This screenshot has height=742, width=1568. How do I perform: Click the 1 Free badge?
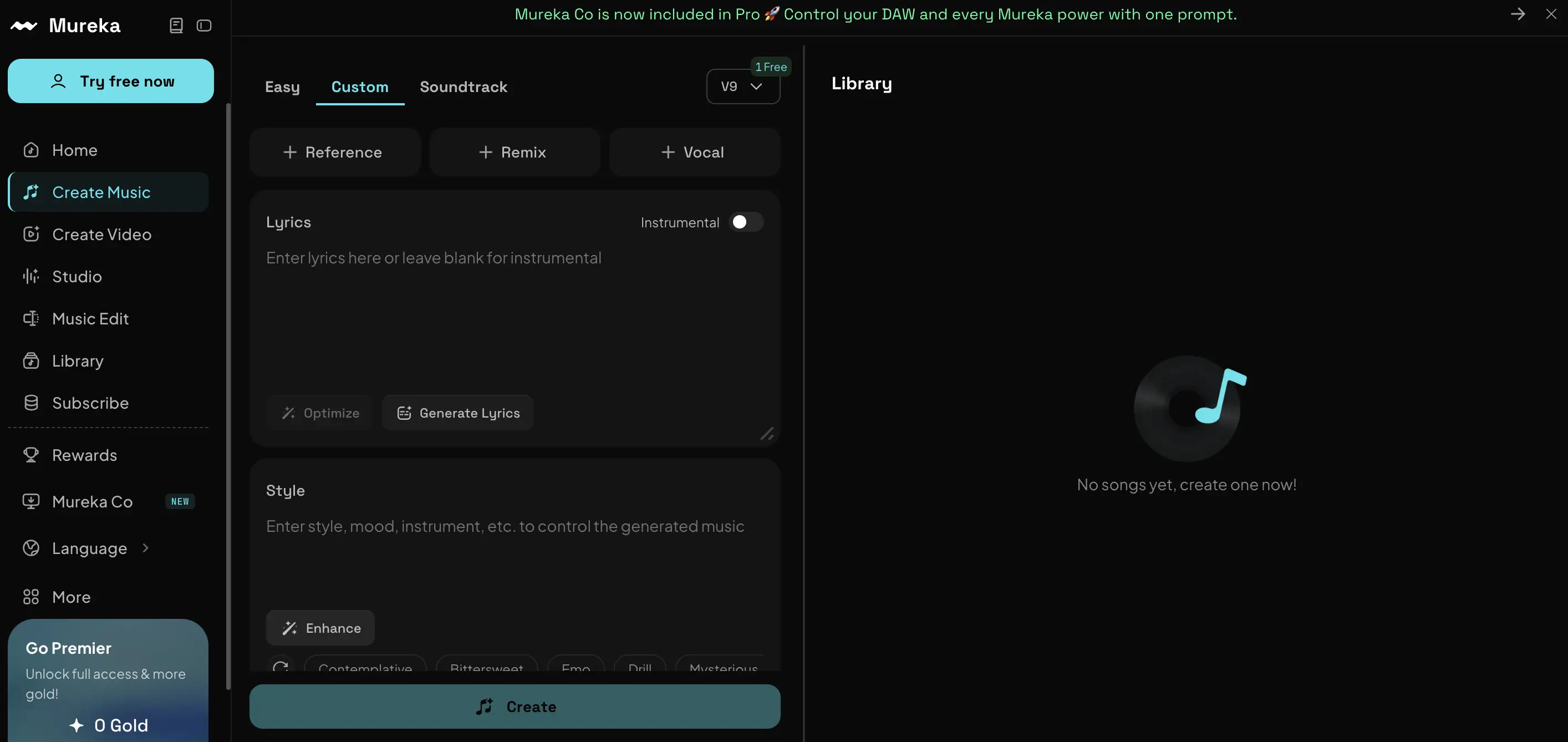[x=771, y=67]
